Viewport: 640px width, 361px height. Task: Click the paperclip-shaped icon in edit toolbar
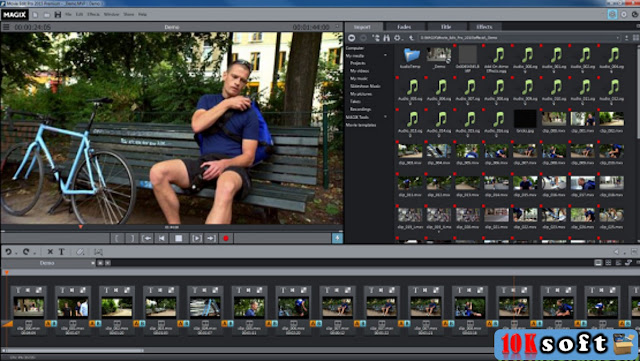point(80,252)
